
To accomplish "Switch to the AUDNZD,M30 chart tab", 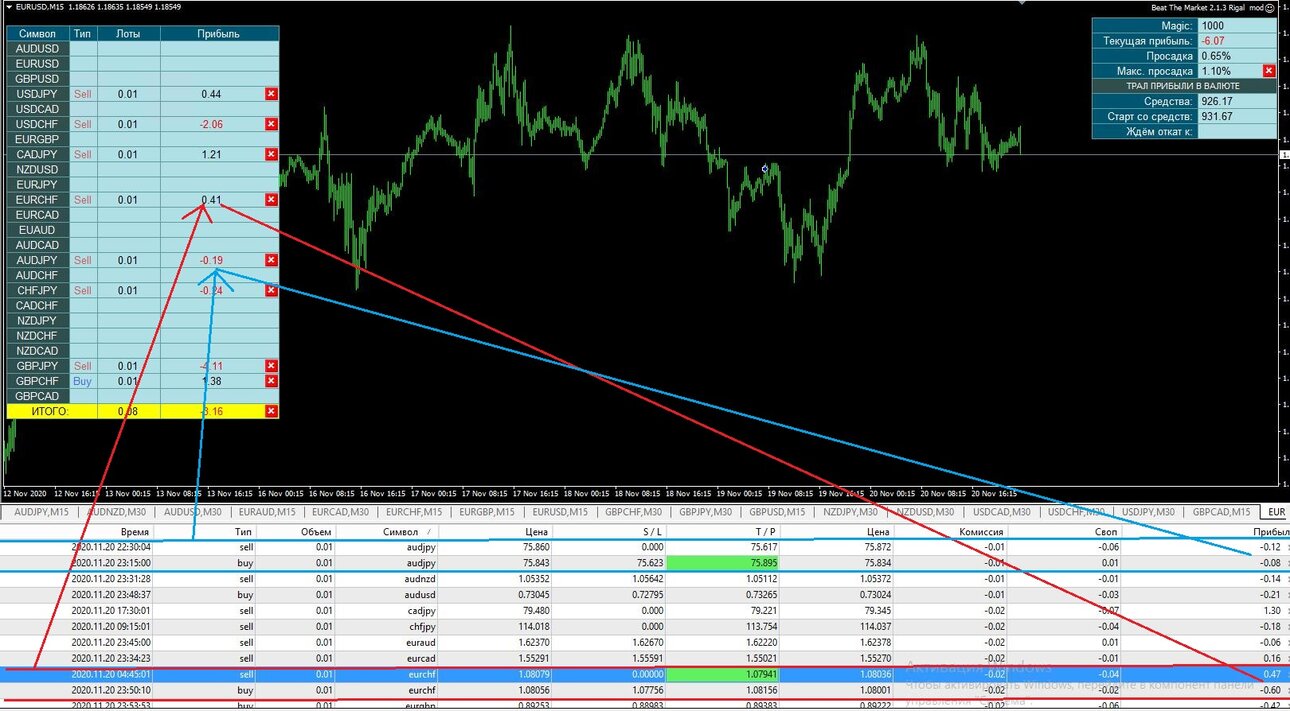I will tap(116, 512).
